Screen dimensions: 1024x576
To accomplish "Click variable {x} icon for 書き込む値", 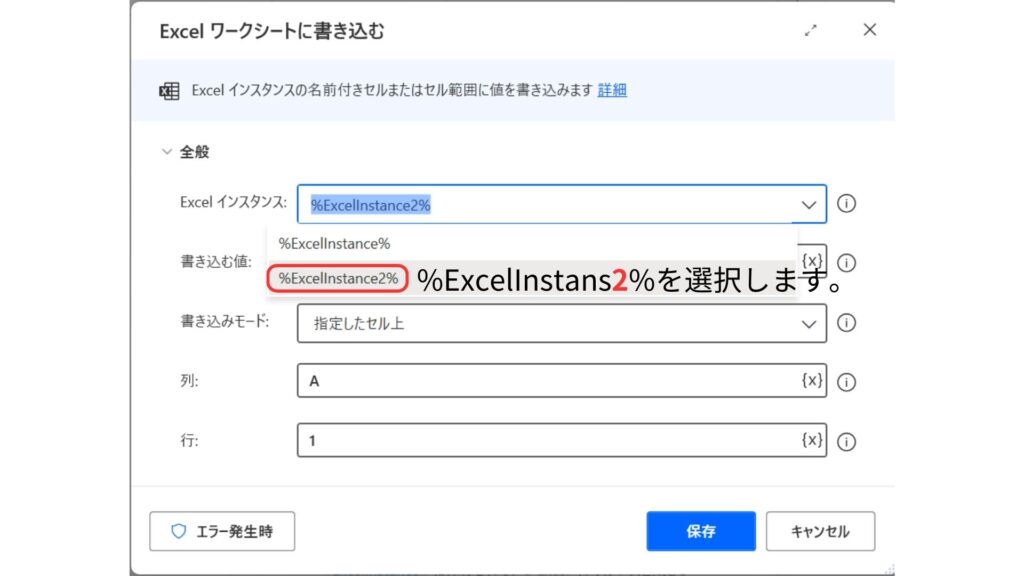I will (812, 258).
